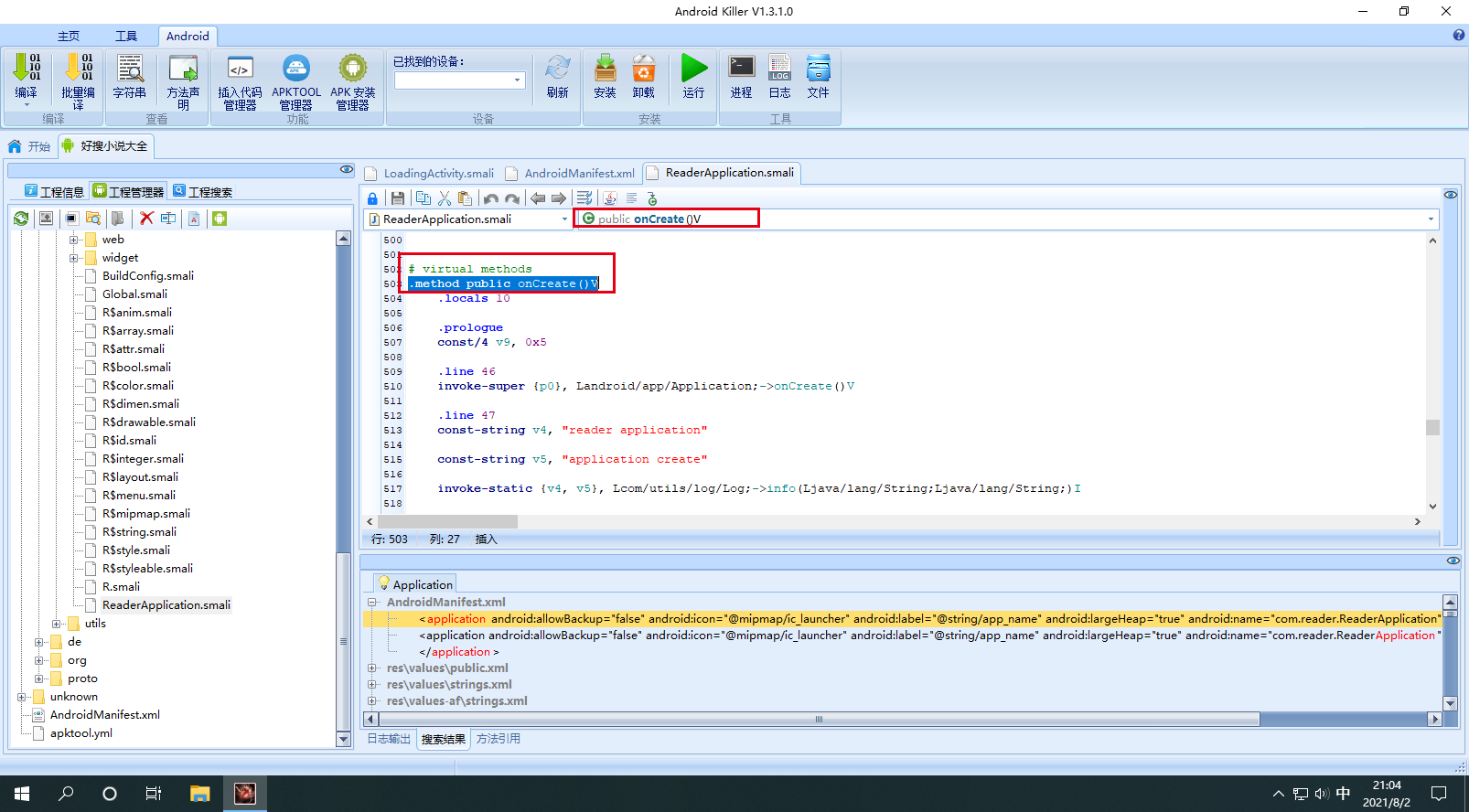Expand the de folder
This screenshot has height=812, width=1469.
coord(39,642)
